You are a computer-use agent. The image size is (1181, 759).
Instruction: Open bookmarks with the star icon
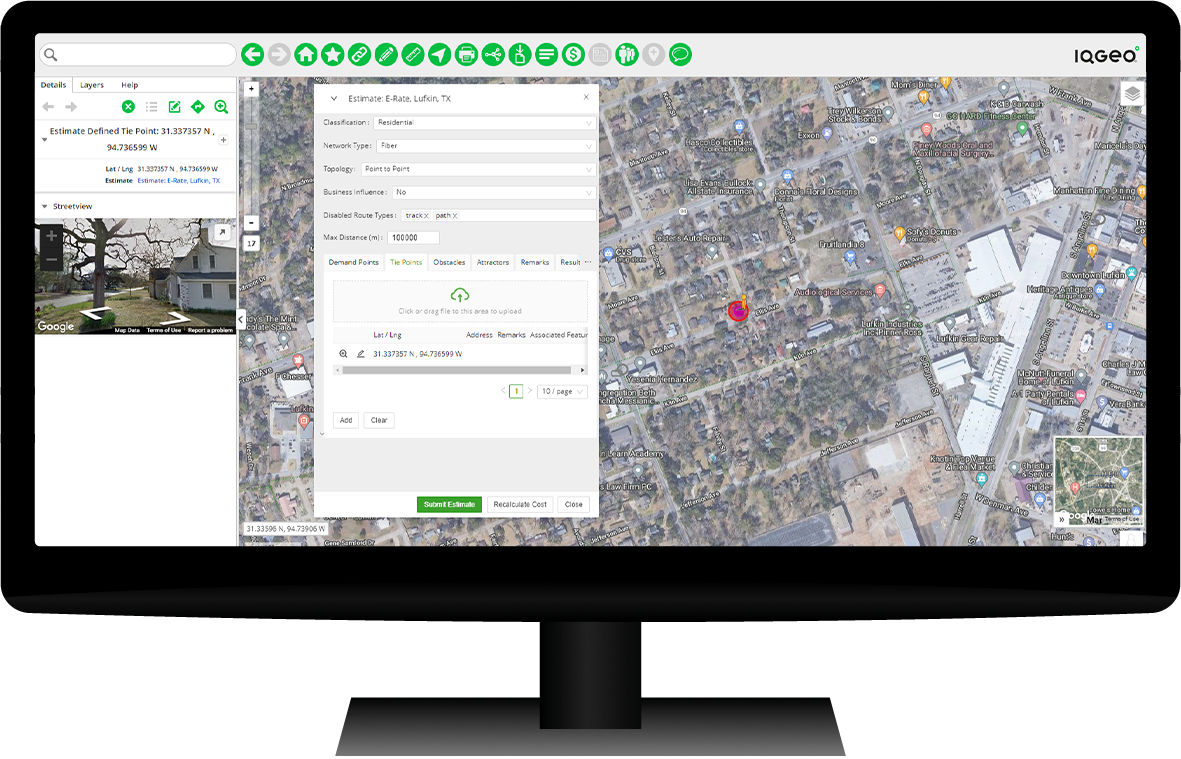[332, 54]
